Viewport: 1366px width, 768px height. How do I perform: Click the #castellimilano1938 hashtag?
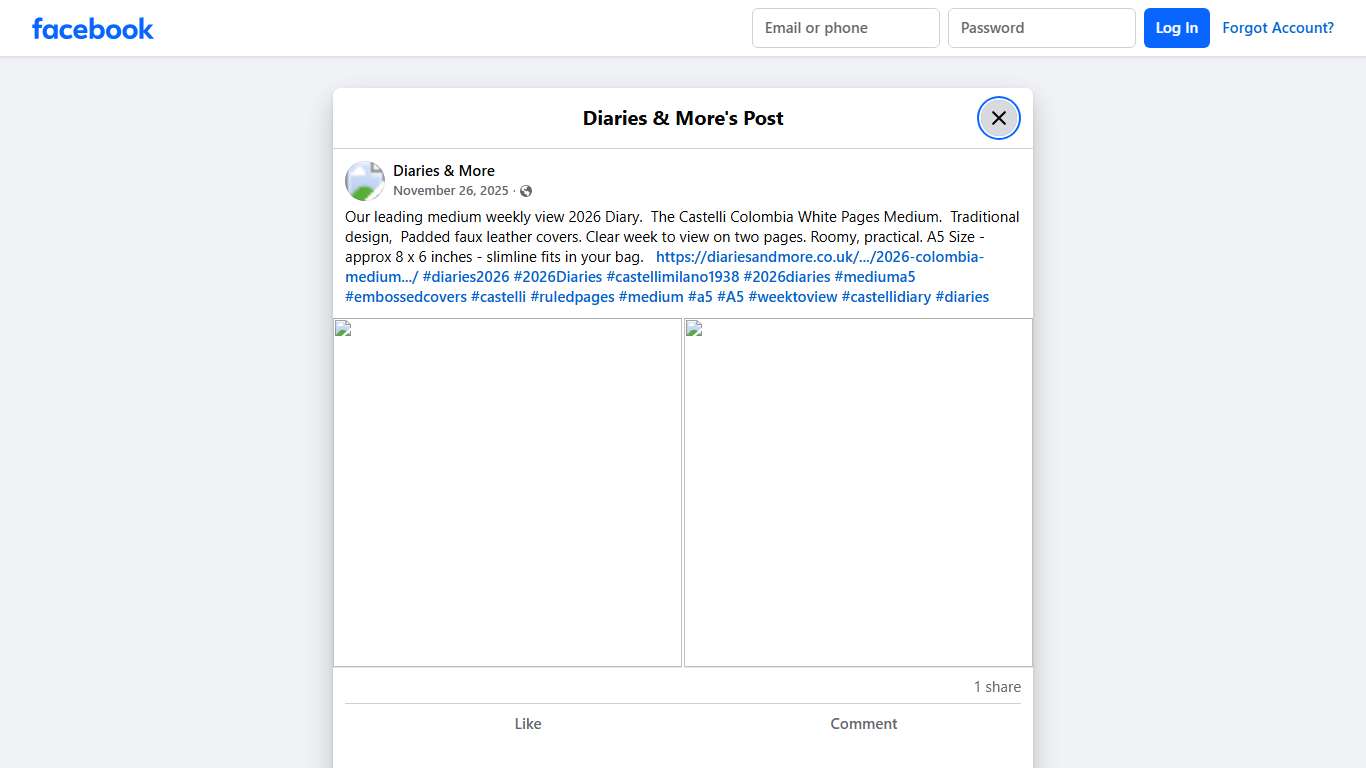coord(672,276)
